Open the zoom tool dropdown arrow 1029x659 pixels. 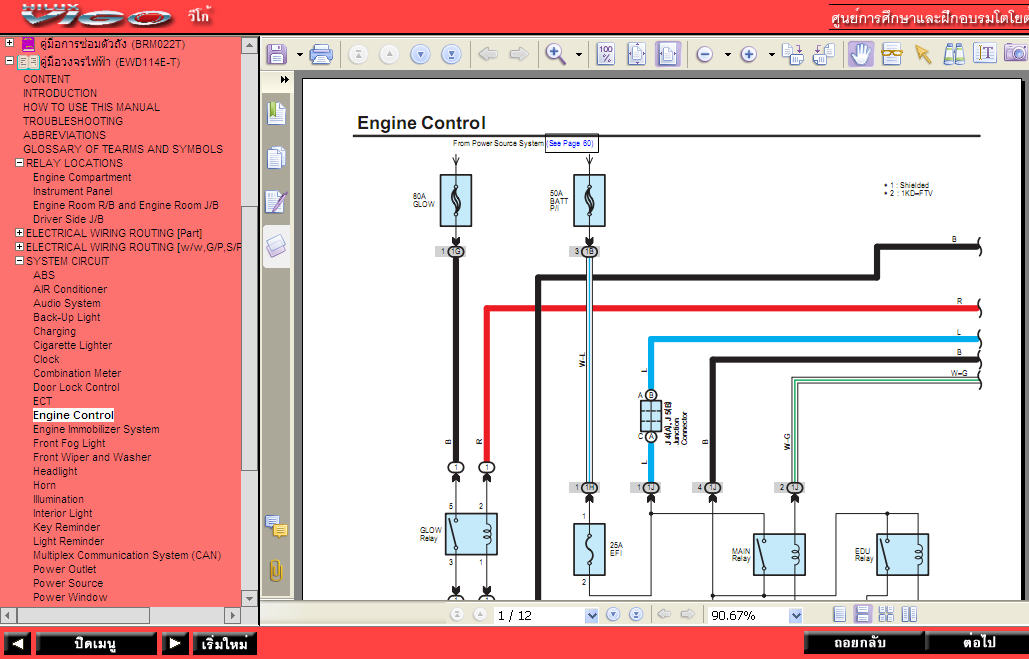click(x=578, y=54)
